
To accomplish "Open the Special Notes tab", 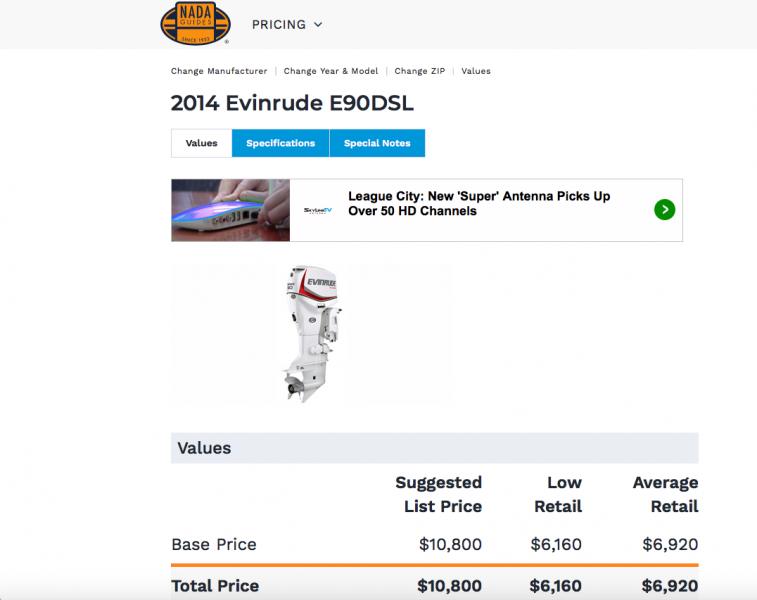I will (x=377, y=143).
